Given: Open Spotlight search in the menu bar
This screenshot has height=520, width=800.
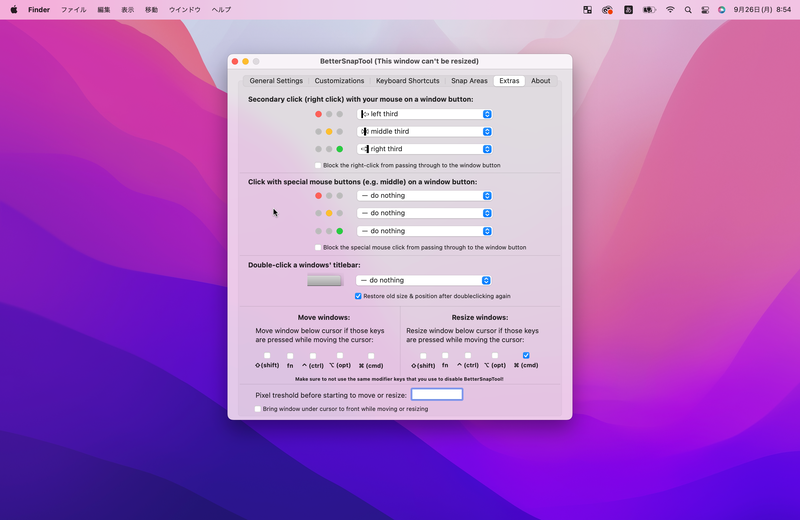Looking at the screenshot, I should 688,10.
